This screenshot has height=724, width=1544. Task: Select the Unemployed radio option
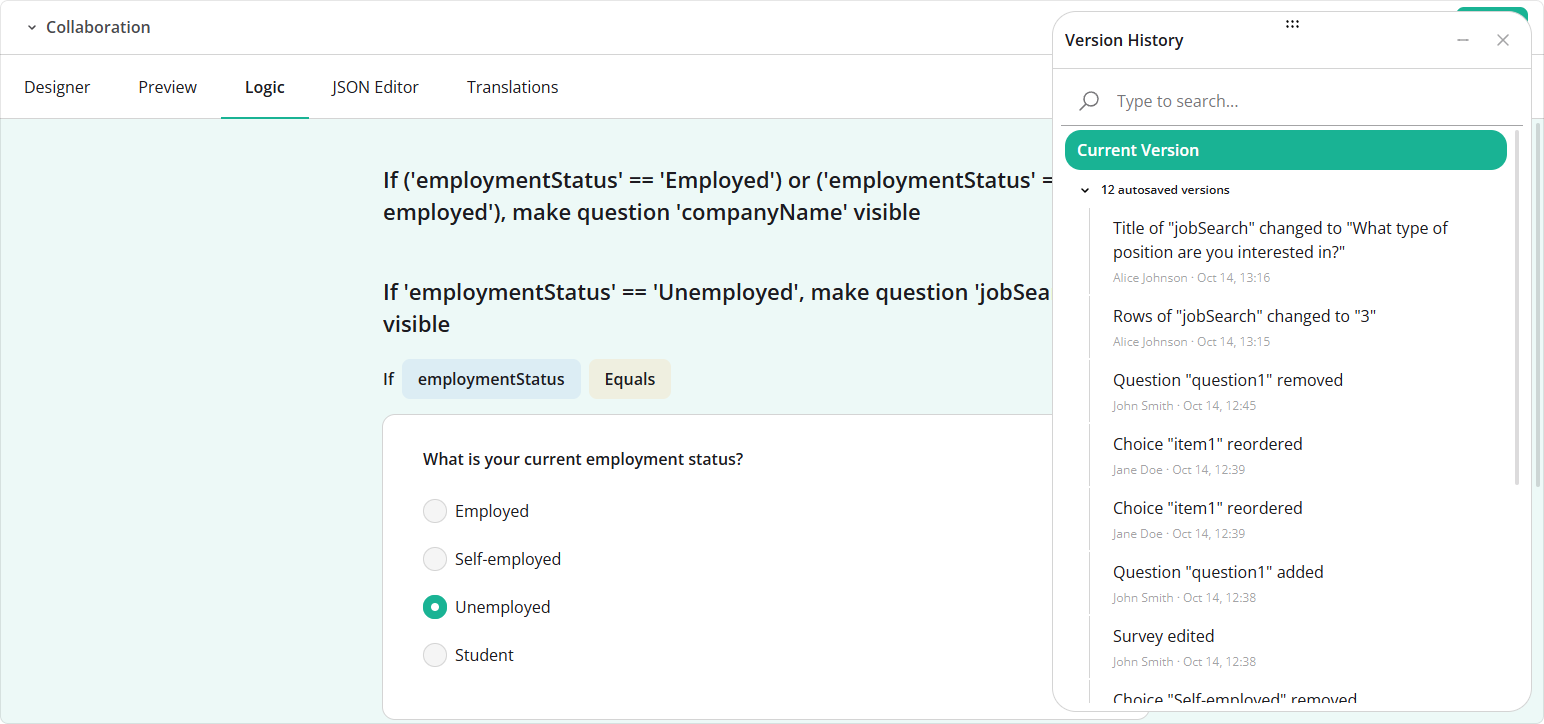[434, 607]
